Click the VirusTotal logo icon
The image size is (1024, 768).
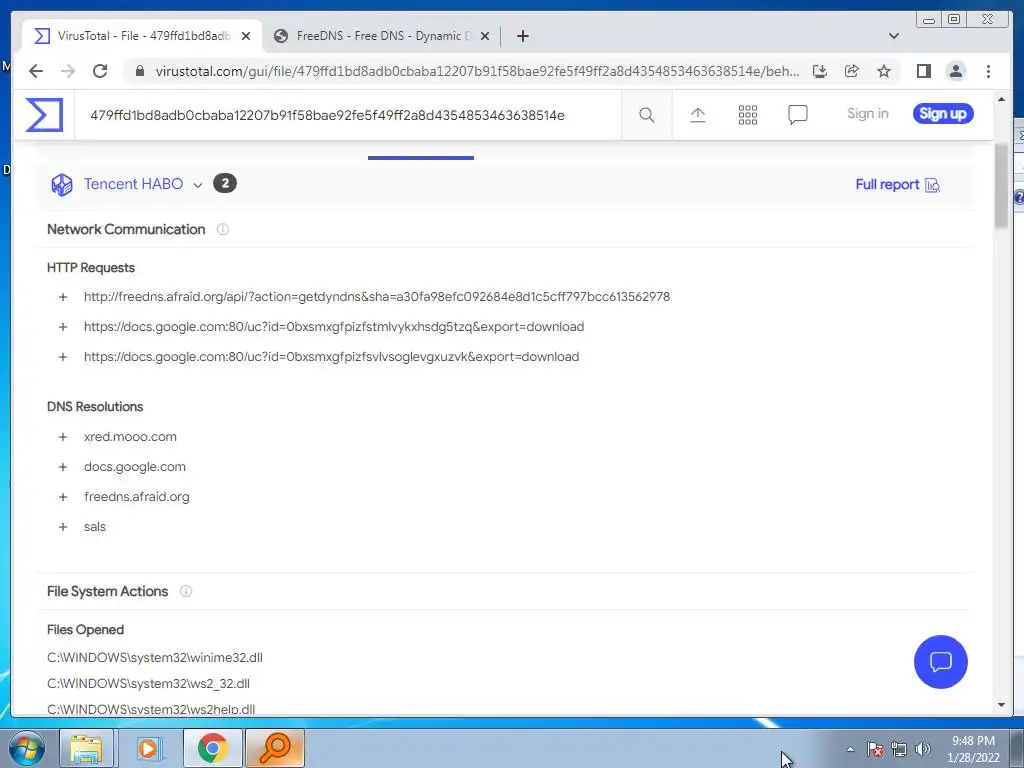[44, 115]
